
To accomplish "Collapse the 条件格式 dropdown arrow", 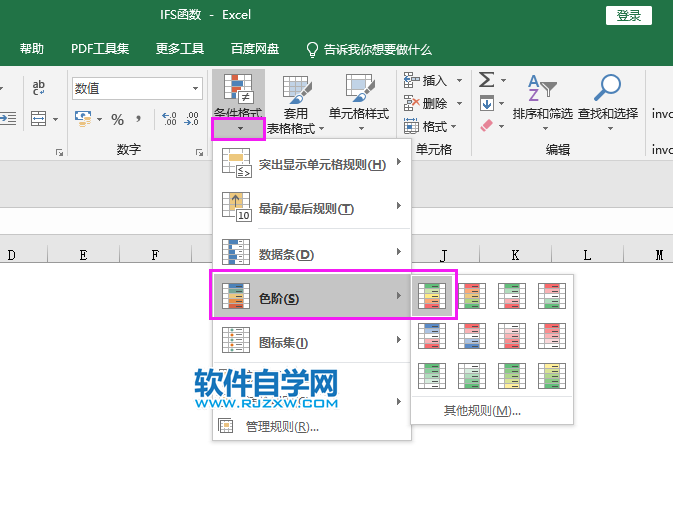I will tap(239, 128).
